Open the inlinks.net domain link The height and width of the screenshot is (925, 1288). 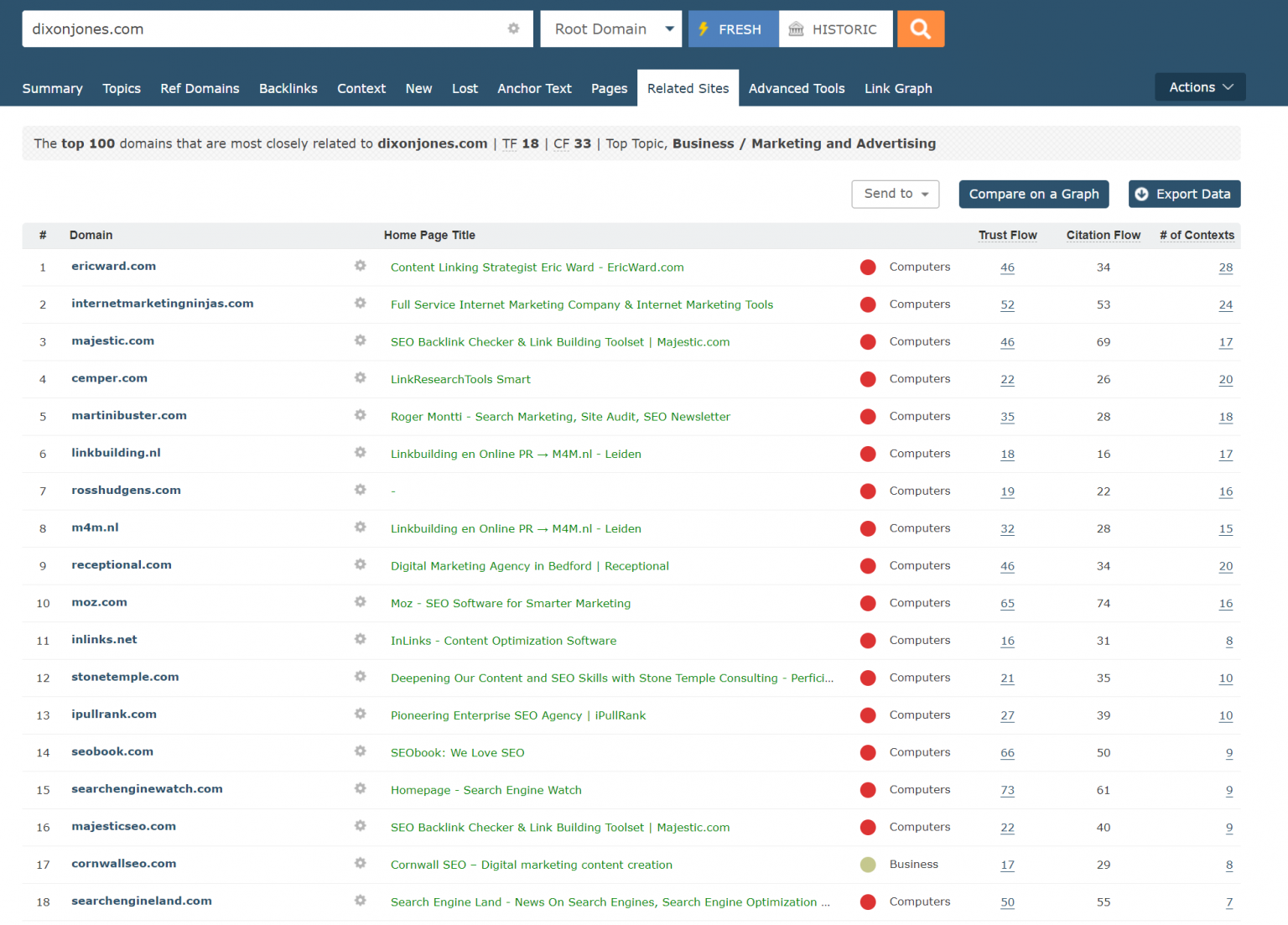click(x=104, y=639)
